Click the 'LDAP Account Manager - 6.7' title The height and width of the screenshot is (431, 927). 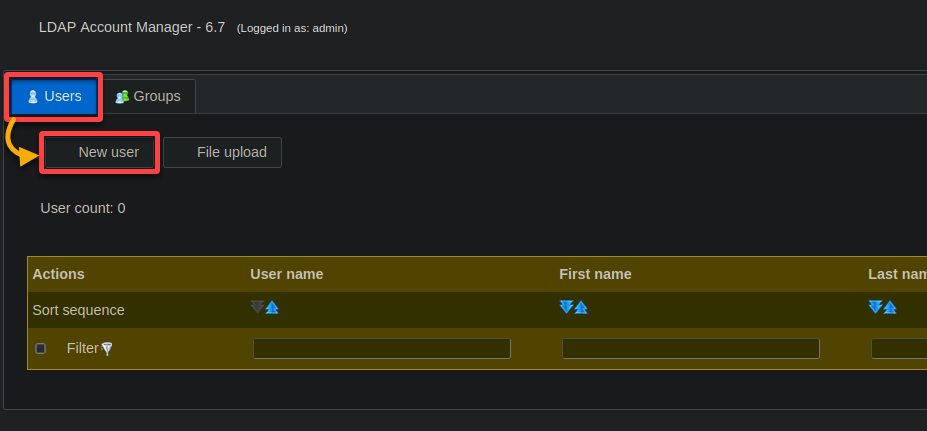(x=132, y=27)
